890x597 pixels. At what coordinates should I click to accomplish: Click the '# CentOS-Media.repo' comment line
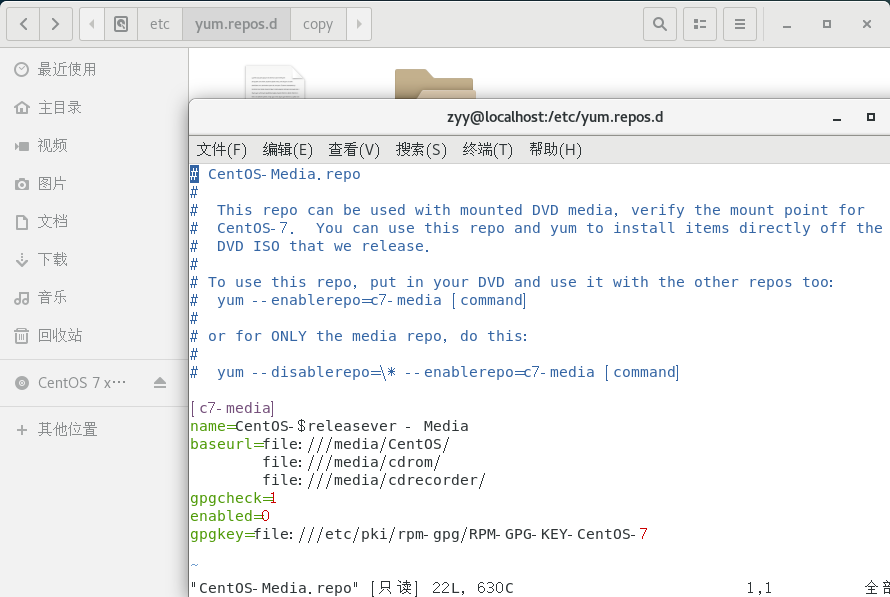point(275,174)
